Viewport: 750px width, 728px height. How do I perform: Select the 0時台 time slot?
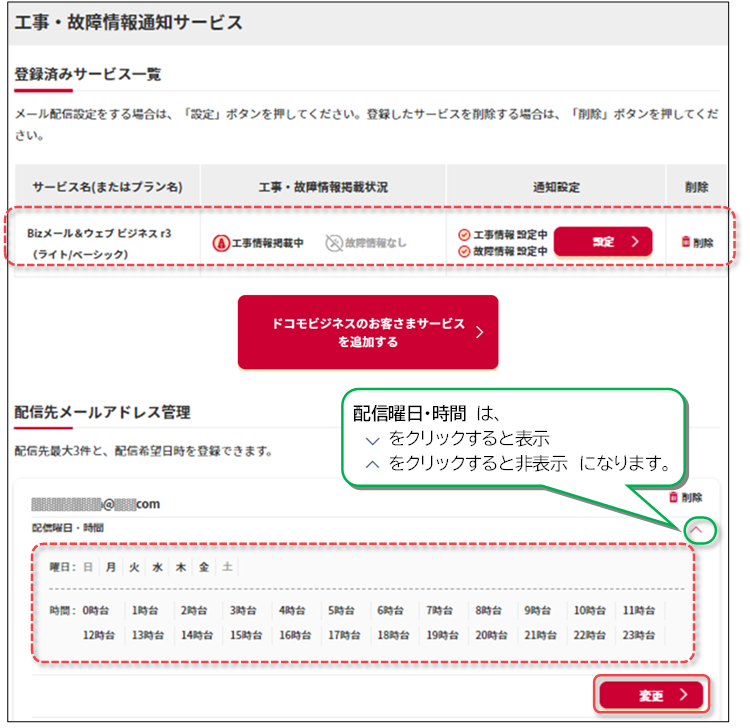[96, 610]
